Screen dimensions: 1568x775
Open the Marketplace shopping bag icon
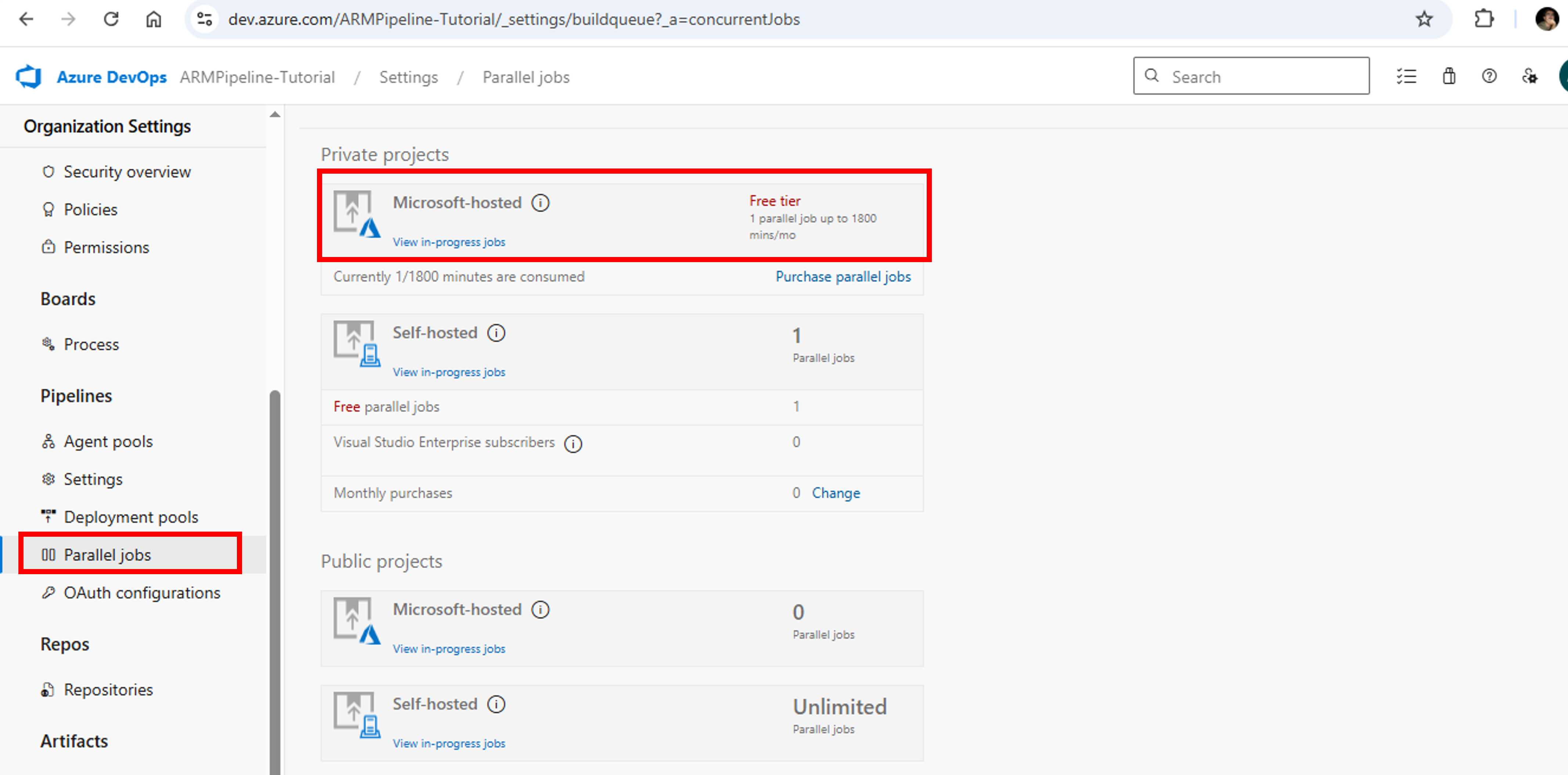coord(1449,76)
